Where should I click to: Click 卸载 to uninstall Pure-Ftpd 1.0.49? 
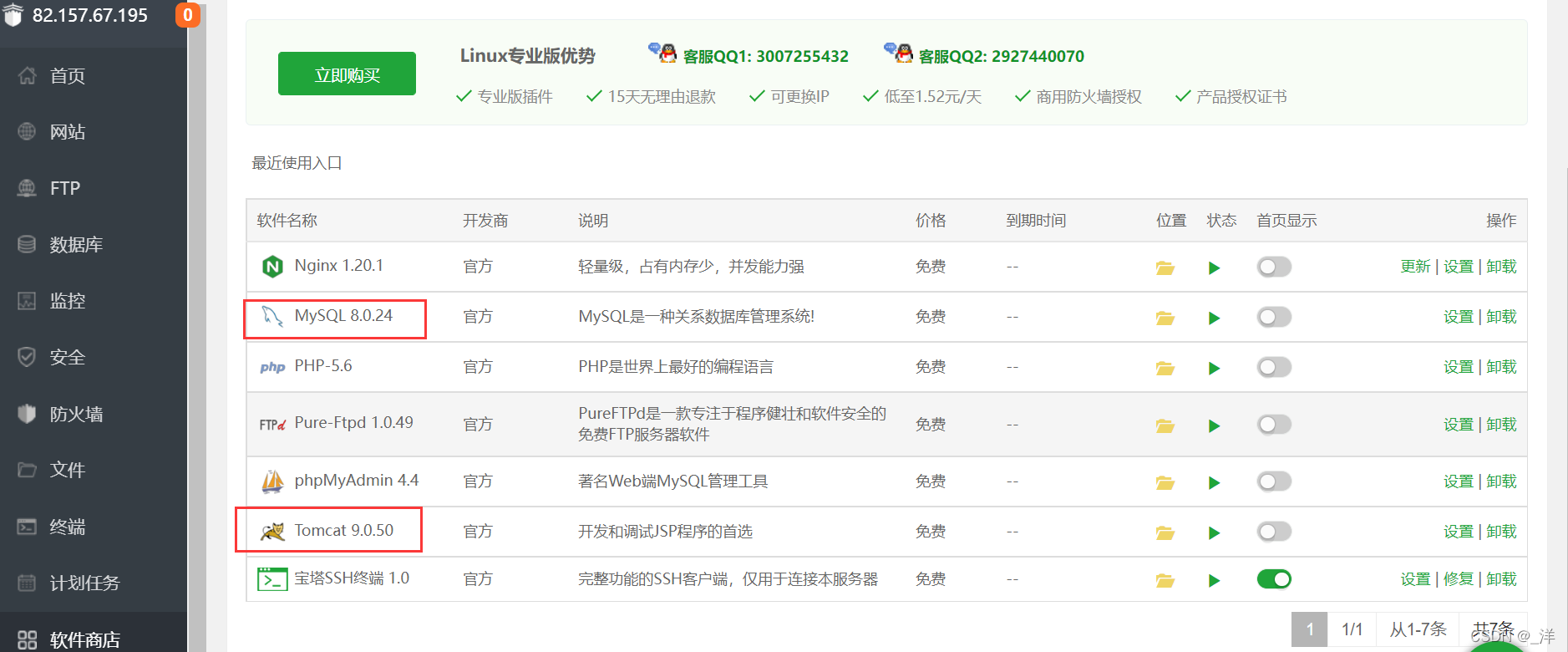click(1501, 425)
